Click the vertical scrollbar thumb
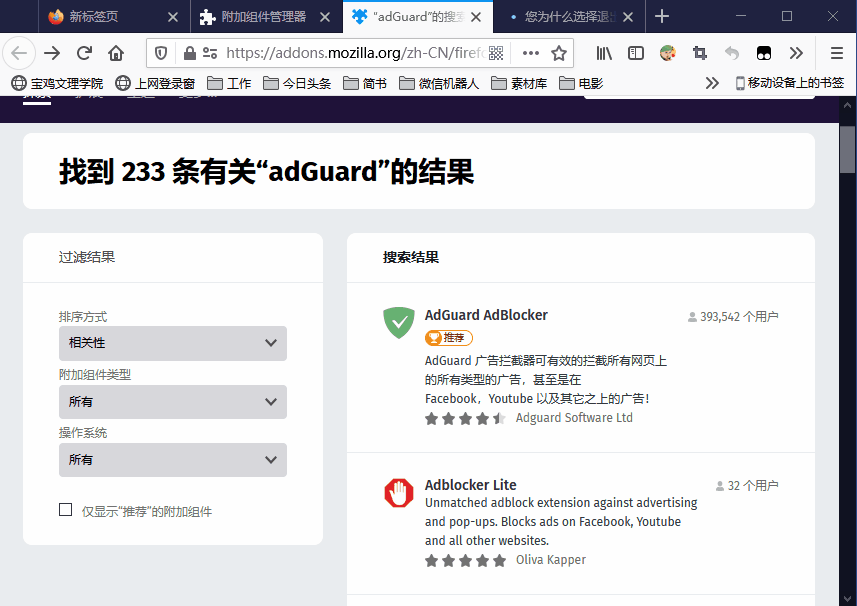Viewport: 857px width, 606px height. pyautogui.click(x=848, y=149)
